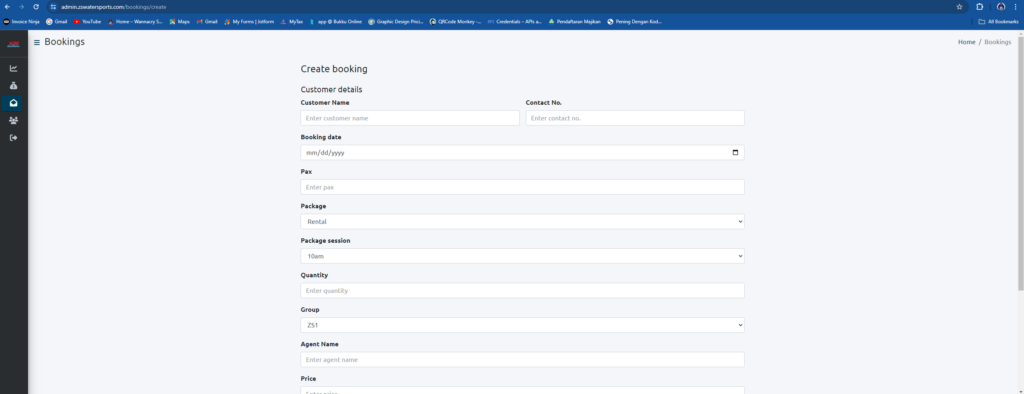Focus the Agent Name input field
This screenshot has width=1024, height=394.
(x=522, y=359)
